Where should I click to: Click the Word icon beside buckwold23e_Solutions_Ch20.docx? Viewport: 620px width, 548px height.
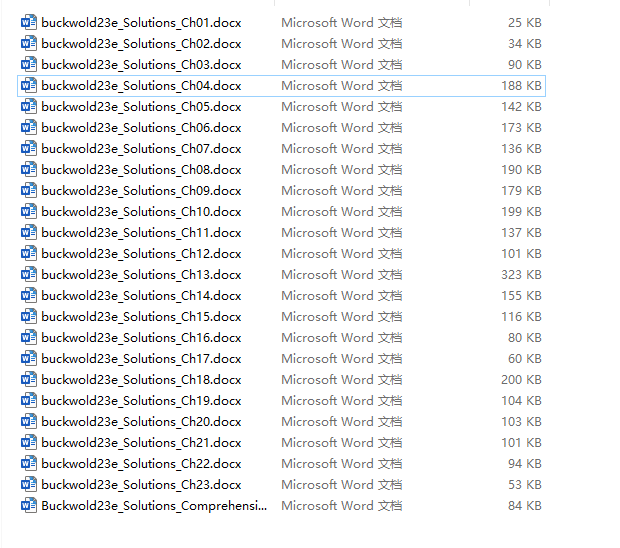click(x=29, y=420)
